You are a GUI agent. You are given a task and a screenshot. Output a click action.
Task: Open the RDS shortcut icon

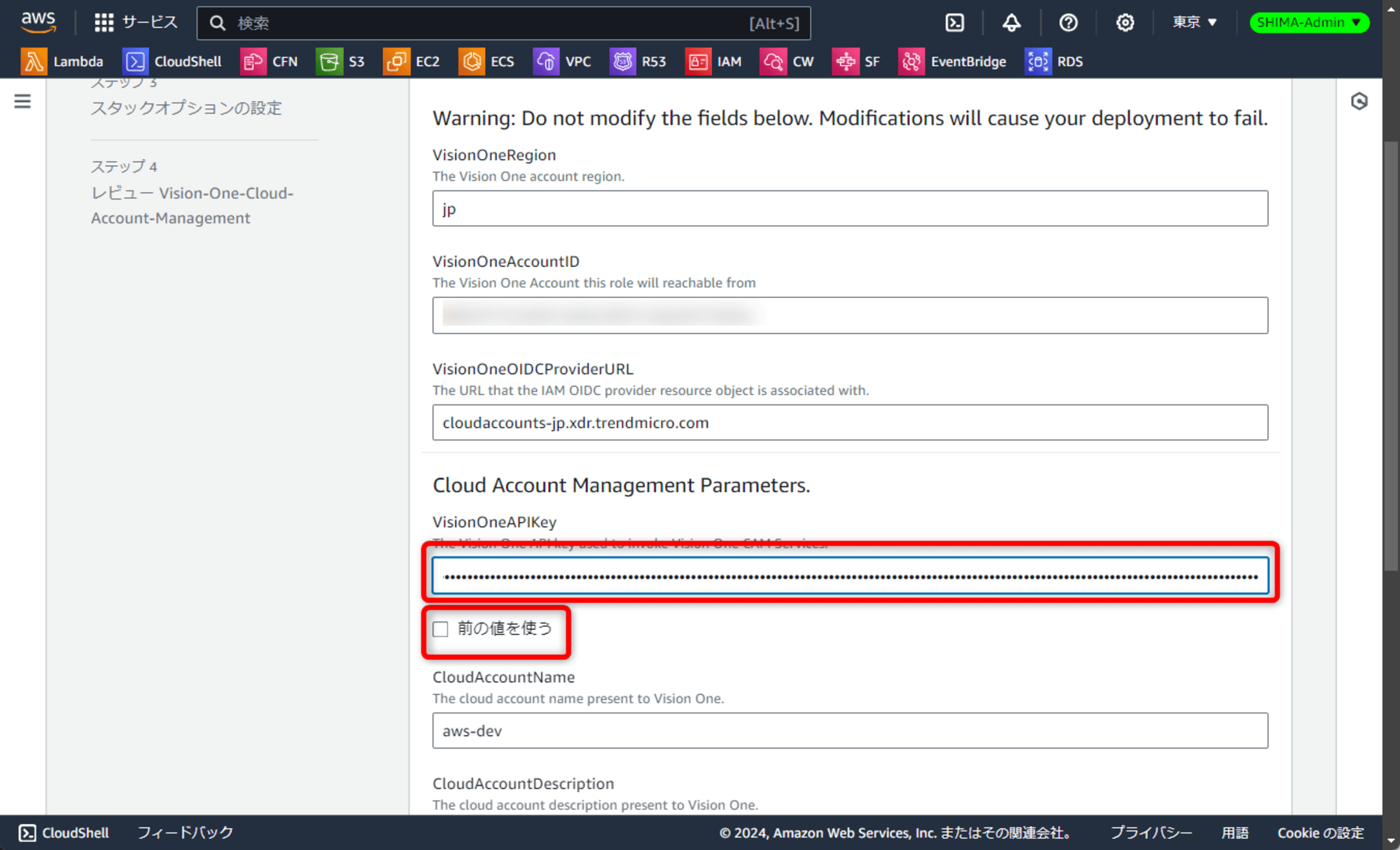[x=1038, y=62]
